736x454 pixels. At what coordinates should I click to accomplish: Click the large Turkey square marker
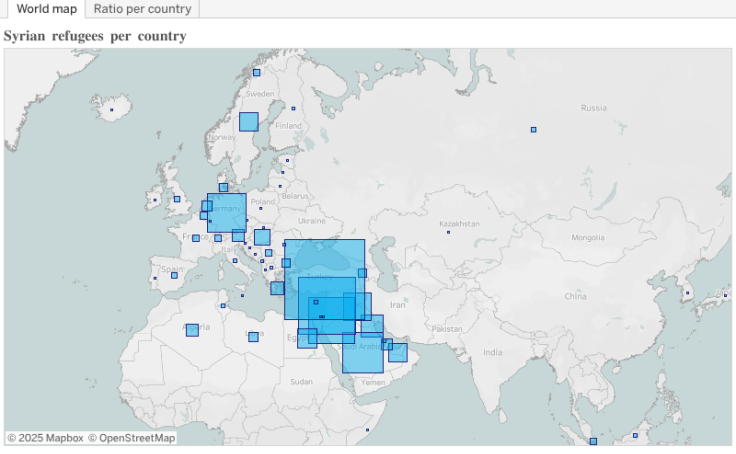(x=324, y=279)
